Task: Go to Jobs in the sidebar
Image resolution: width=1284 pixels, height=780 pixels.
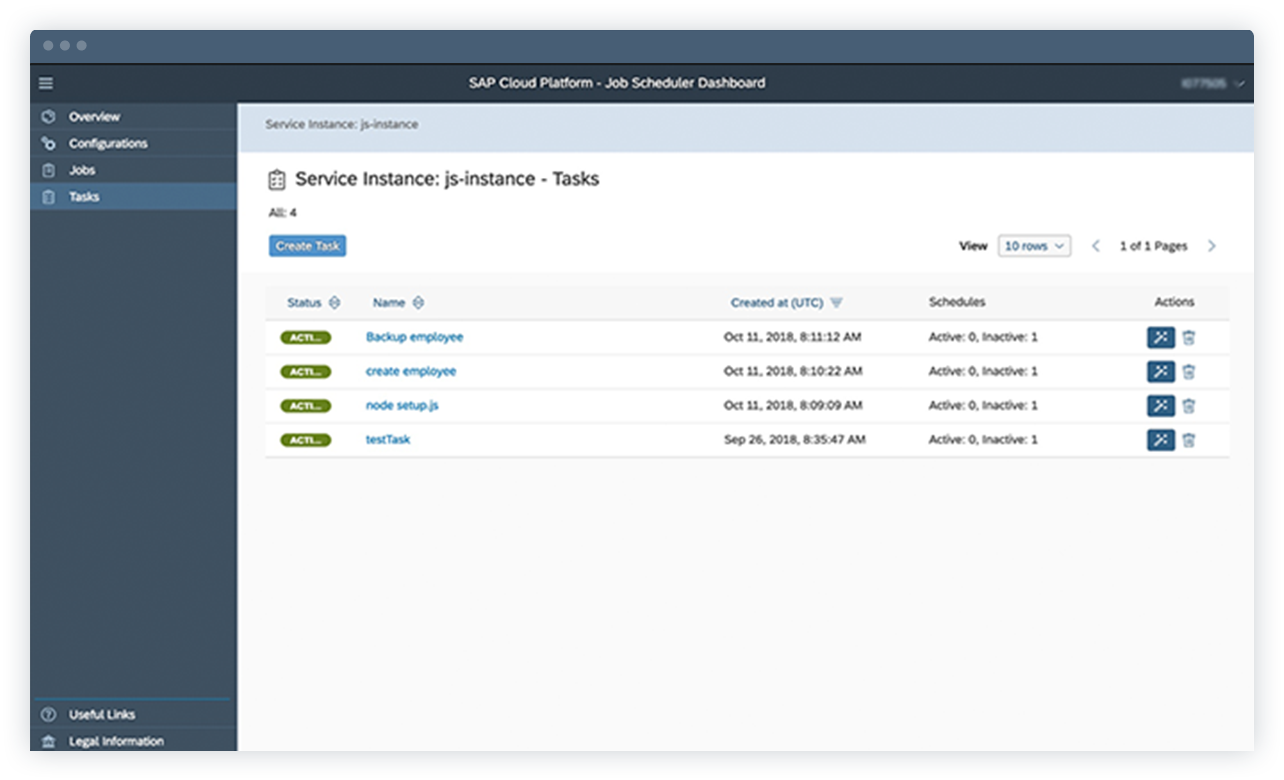Action: pyautogui.click(x=134, y=170)
